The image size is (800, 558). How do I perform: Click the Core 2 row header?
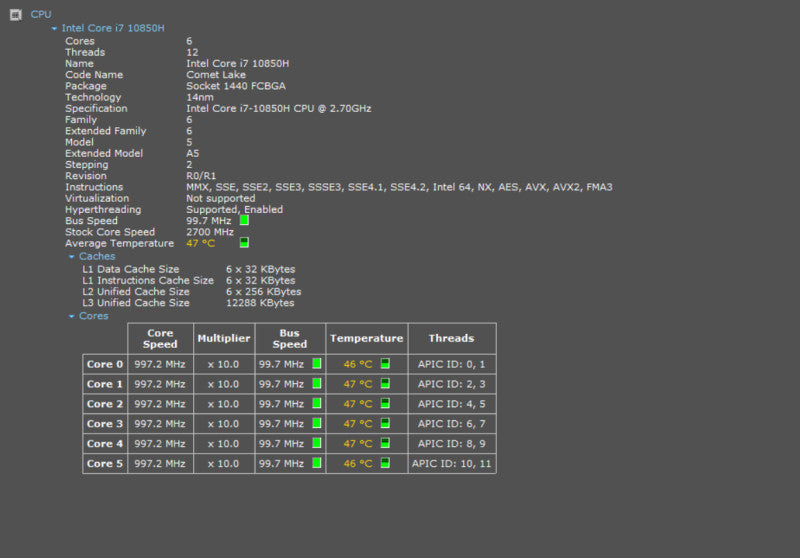click(x=105, y=404)
